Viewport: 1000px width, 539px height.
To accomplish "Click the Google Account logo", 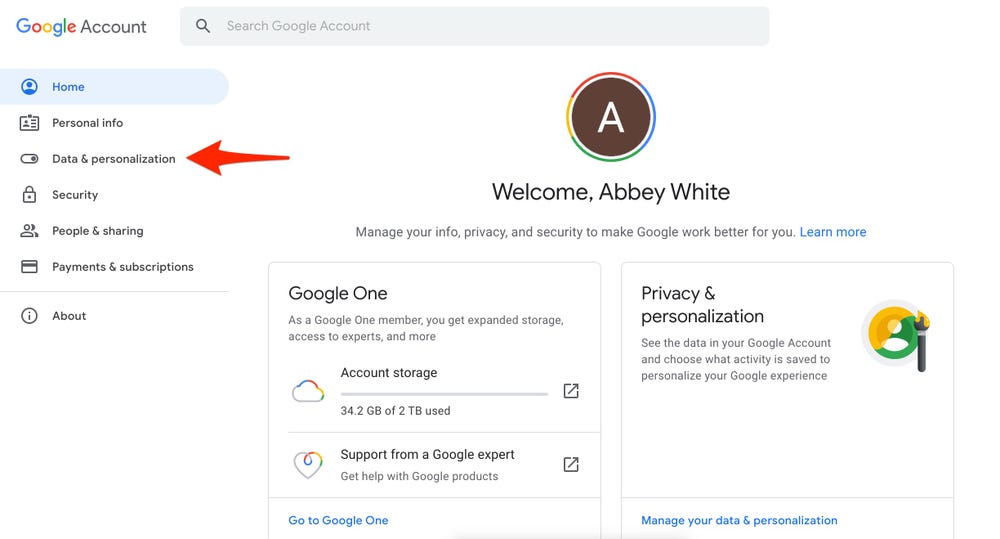I will point(81,27).
